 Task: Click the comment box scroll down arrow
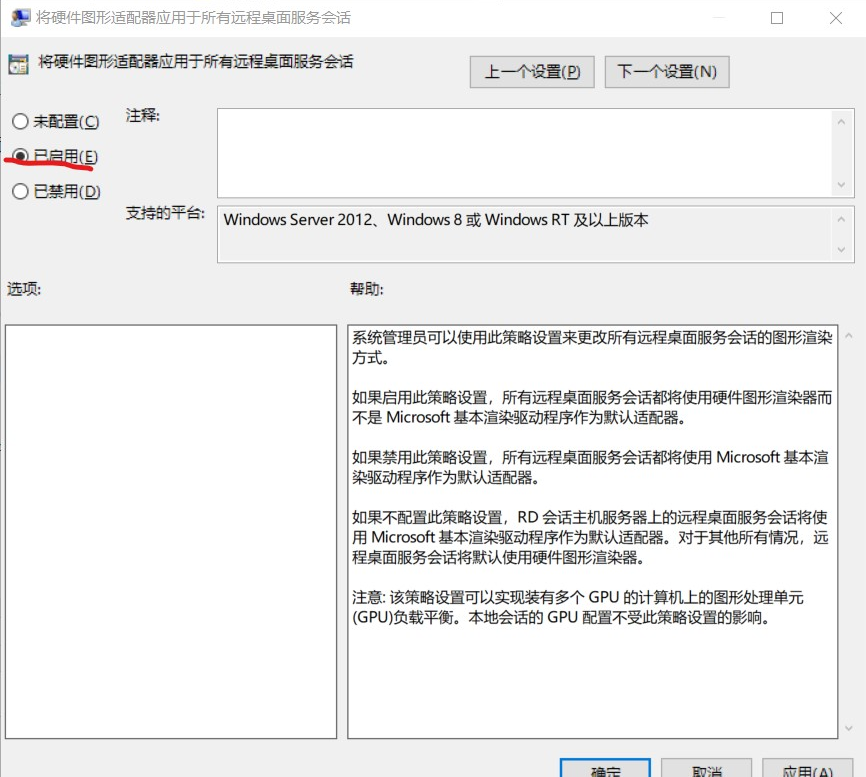(841, 184)
